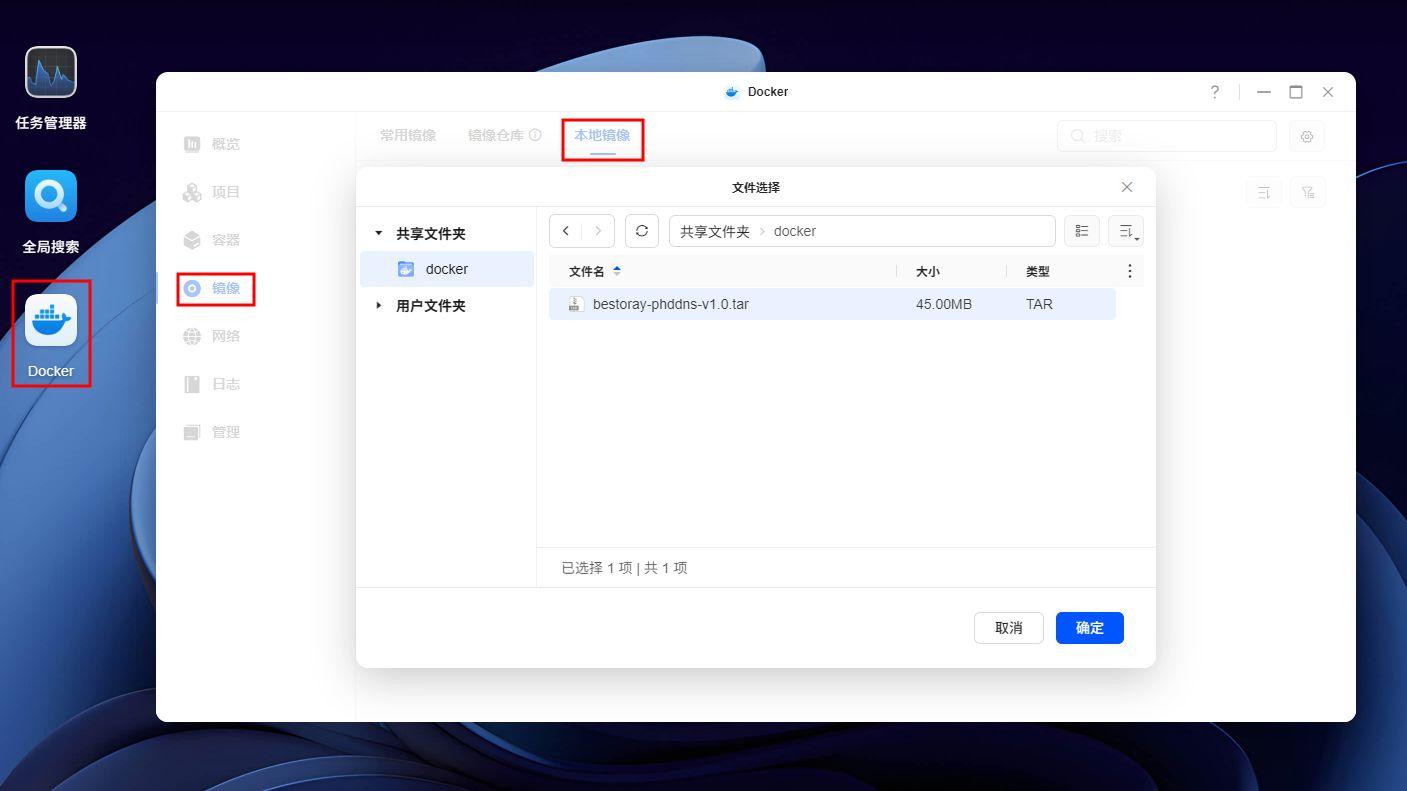Confirm with the 确定 button
The height and width of the screenshot is (791, 1407).
coord(1090,628)
